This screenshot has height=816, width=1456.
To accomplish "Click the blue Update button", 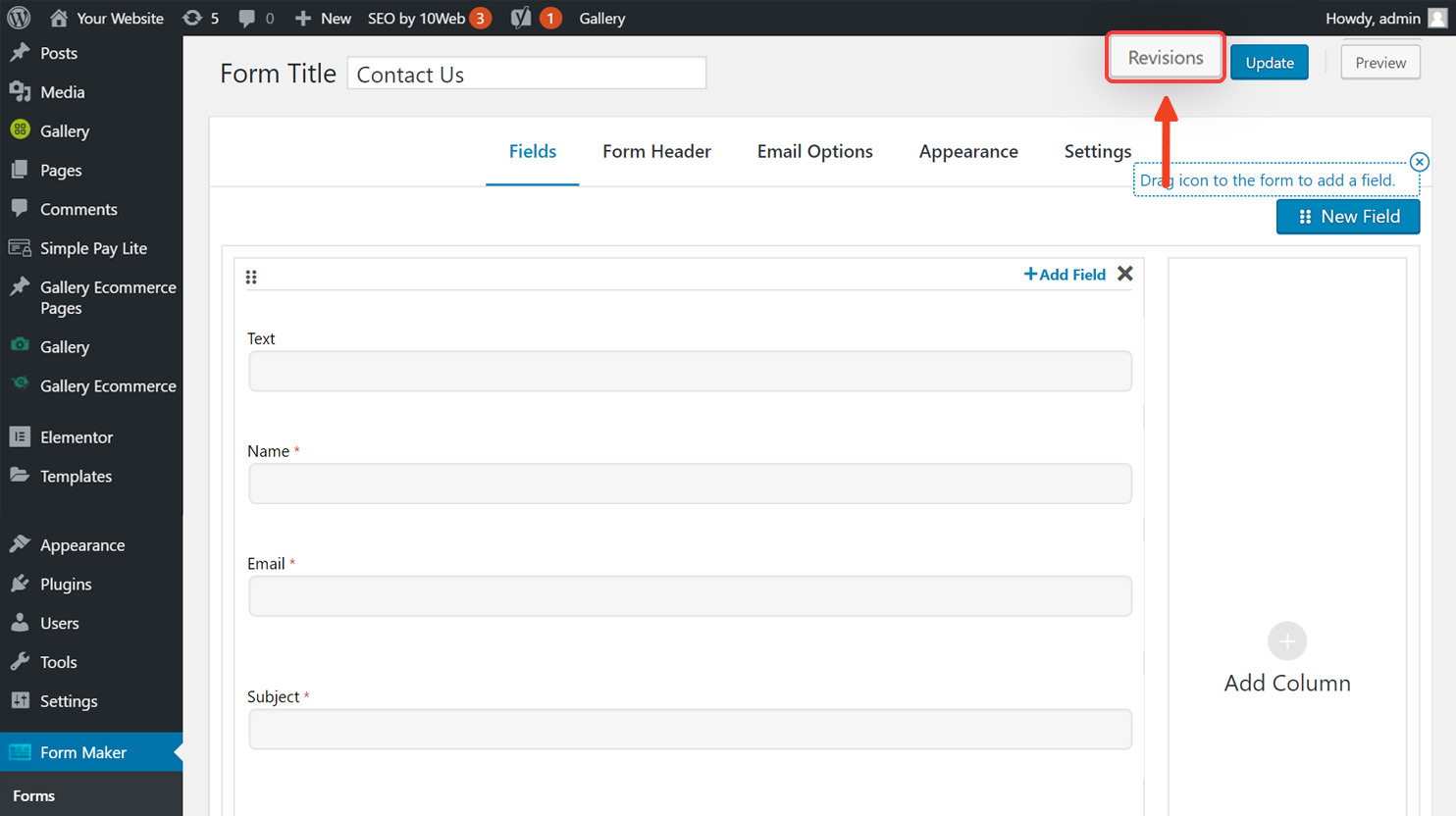I will 1270,62.
